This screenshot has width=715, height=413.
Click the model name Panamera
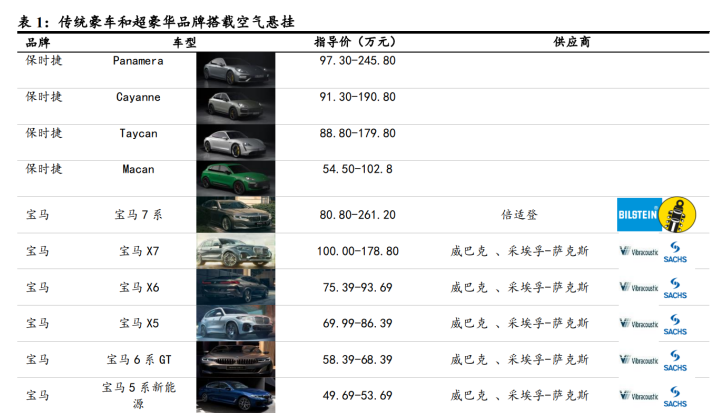138,61
